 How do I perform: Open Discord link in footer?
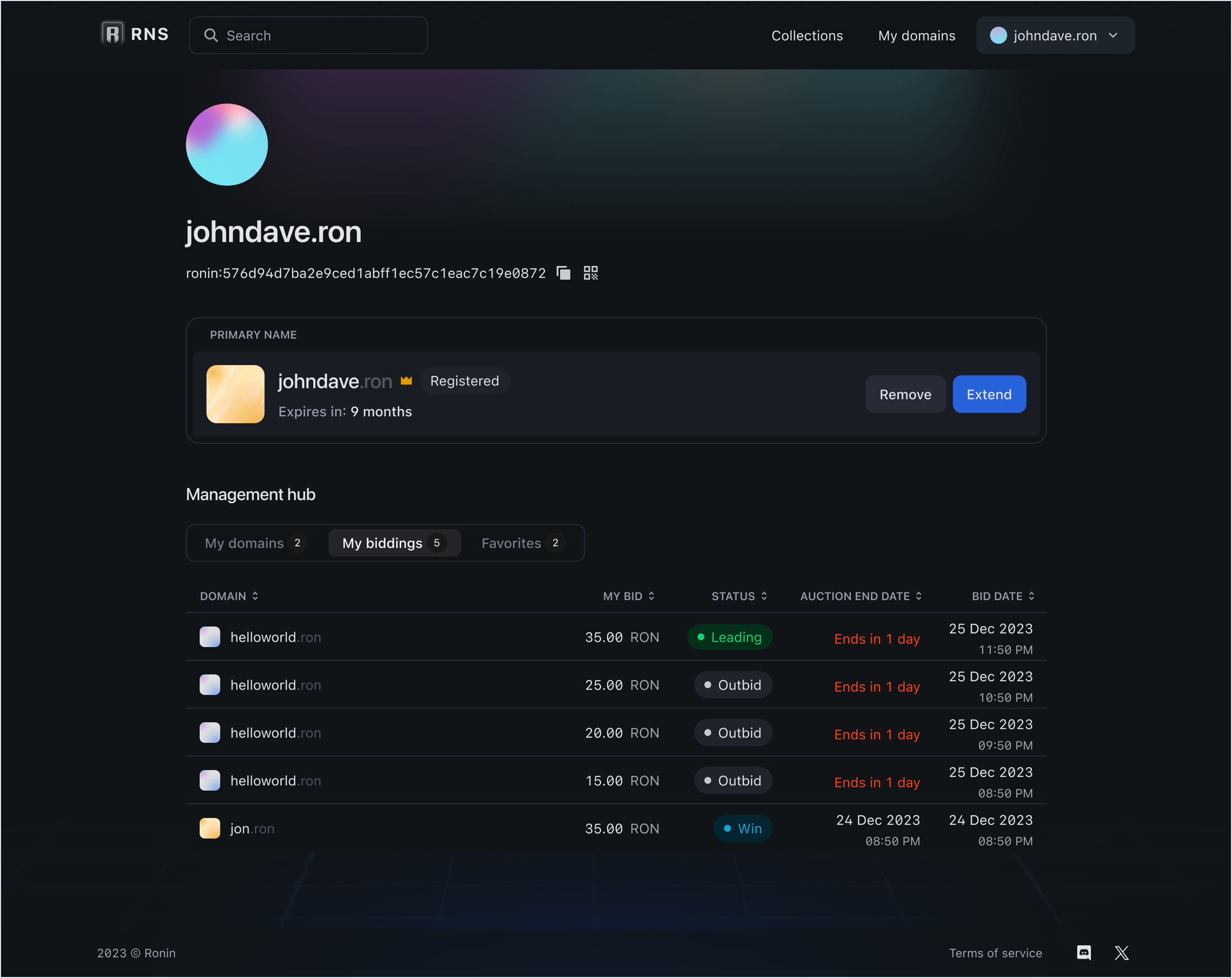click(x=1083, y=953)
